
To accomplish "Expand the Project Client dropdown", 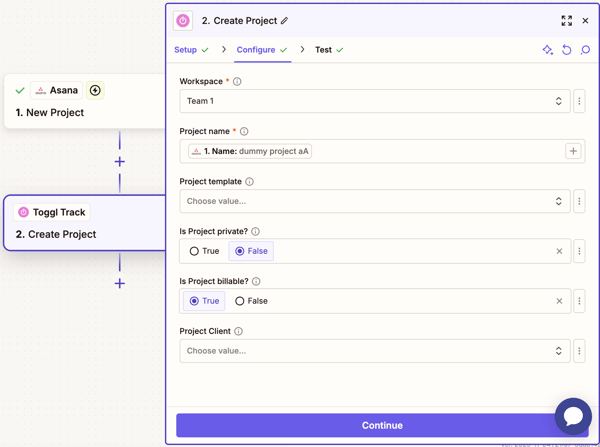I will pyautogui.click(x=374, y=351).
